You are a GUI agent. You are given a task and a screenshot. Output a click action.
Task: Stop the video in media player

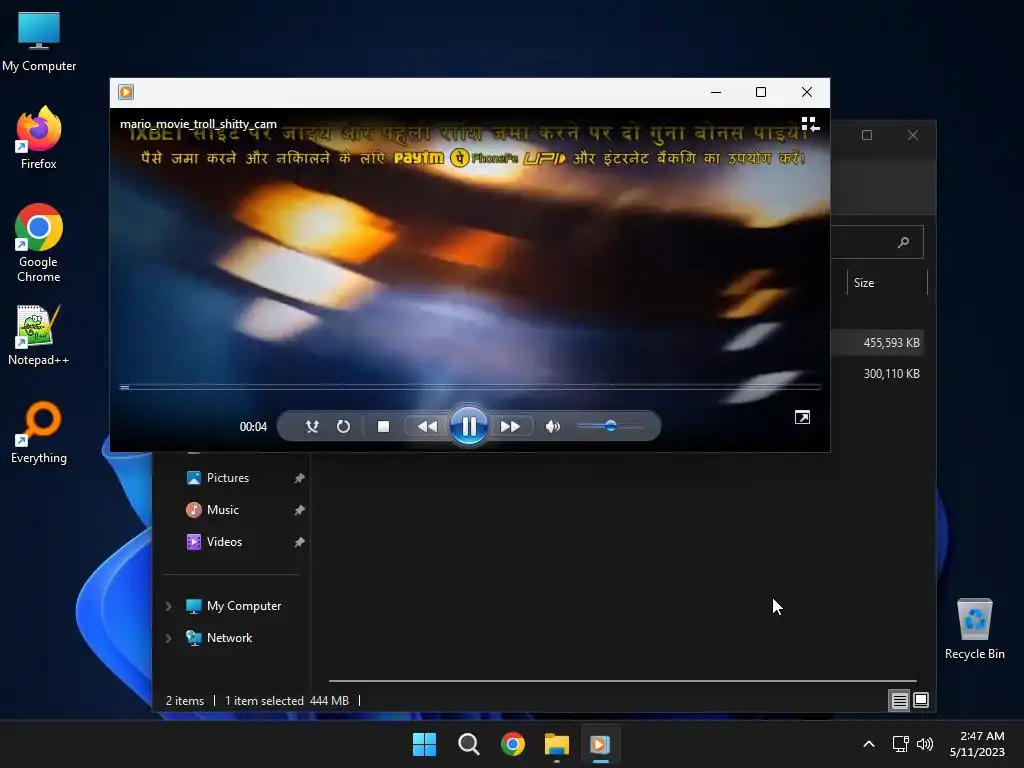point(383,426)
